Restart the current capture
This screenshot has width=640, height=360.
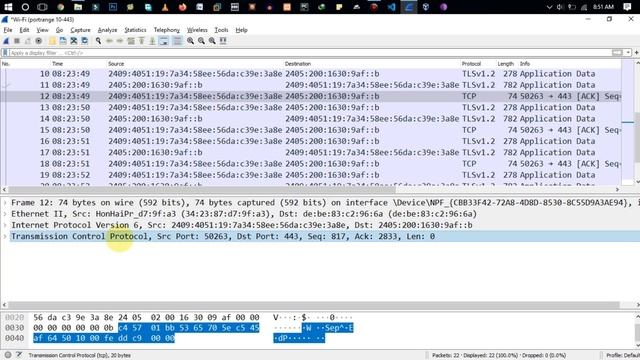[x=28, y=41]
